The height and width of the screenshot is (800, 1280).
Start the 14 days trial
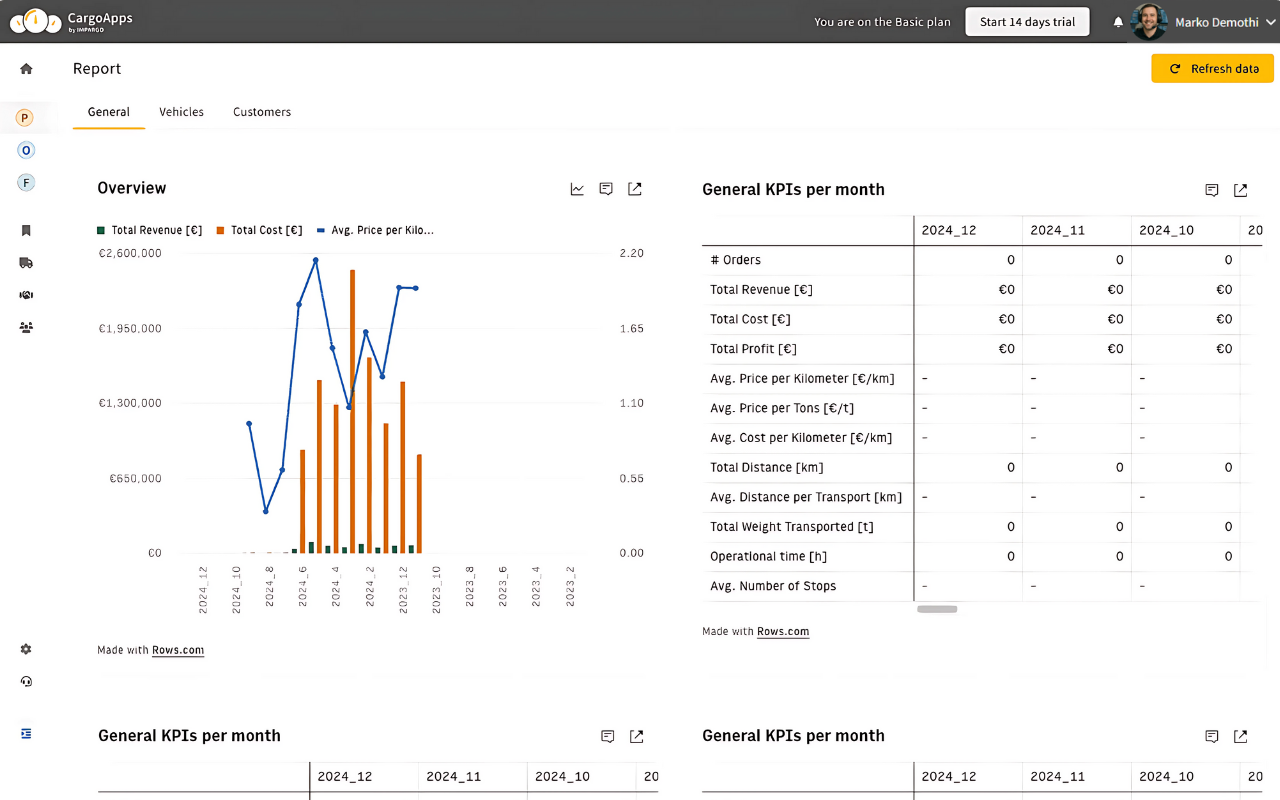tap(1027, 22)
